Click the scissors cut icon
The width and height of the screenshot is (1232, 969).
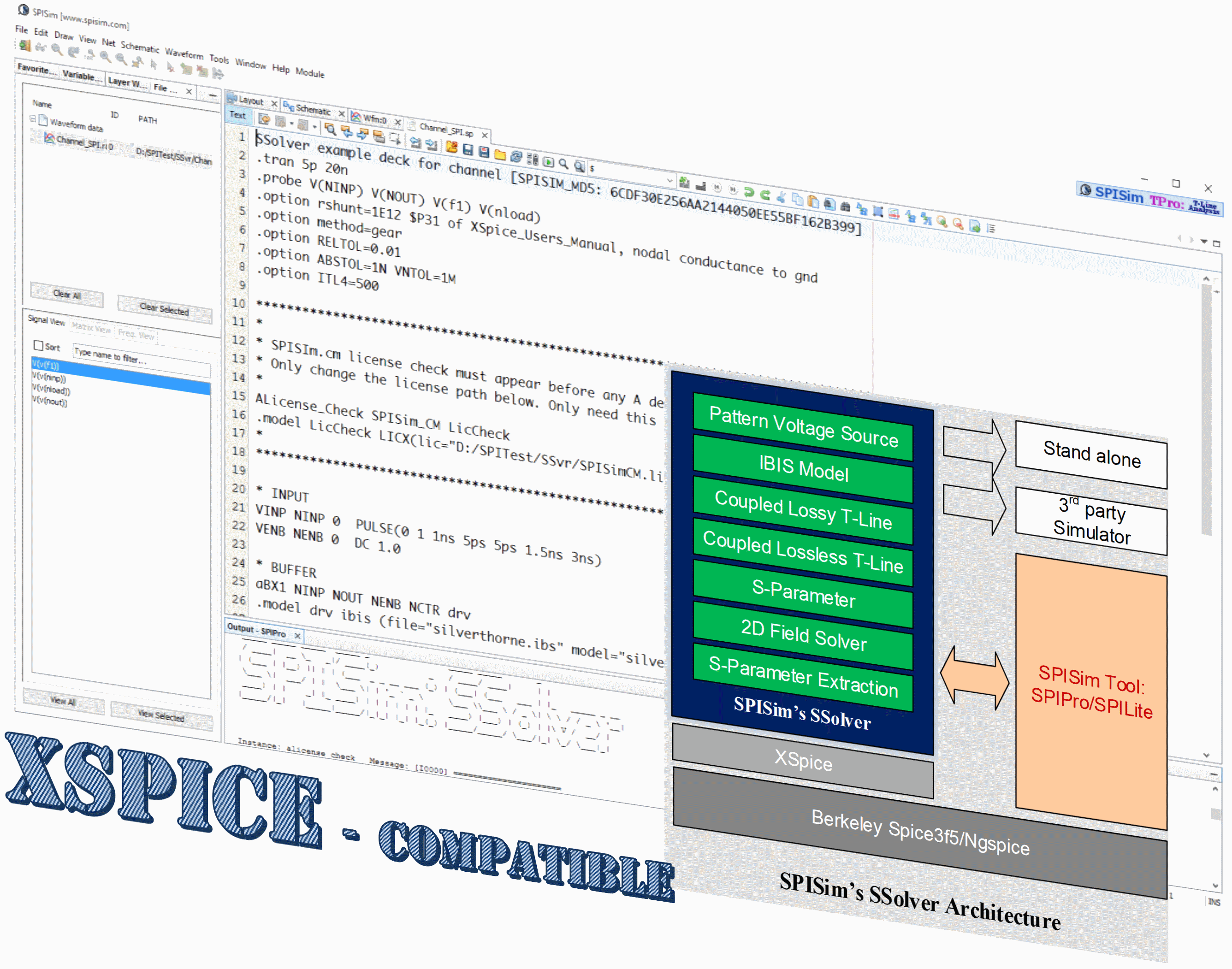[x=782, y=197]
